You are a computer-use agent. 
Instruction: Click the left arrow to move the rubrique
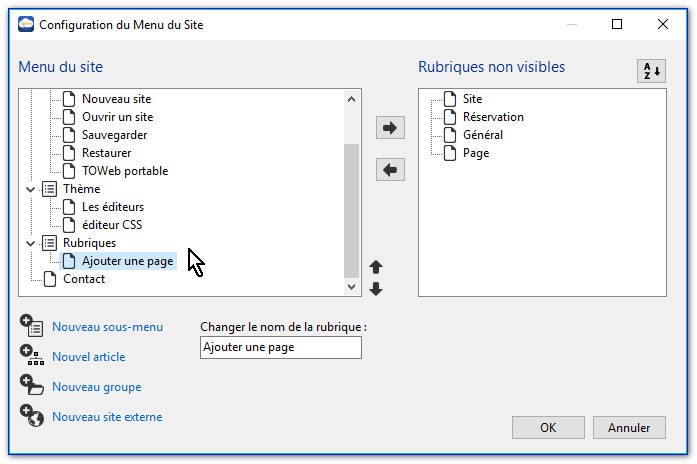390,170
